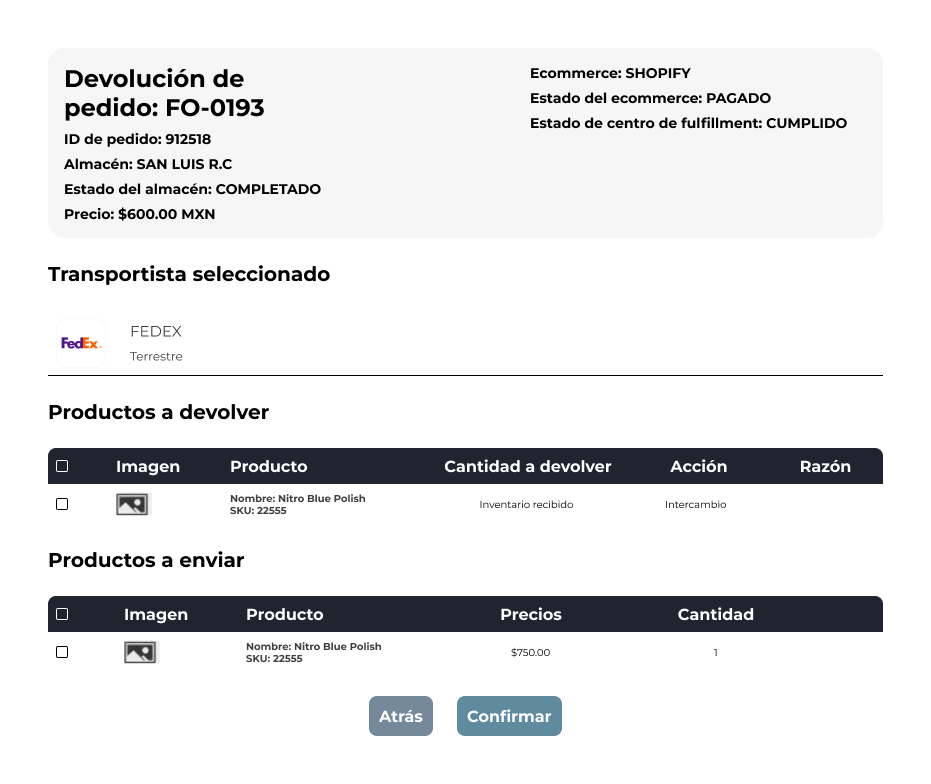Screen dimensions: 931x784
Task: Click the Cantidad column header
Action: (715, 614)
